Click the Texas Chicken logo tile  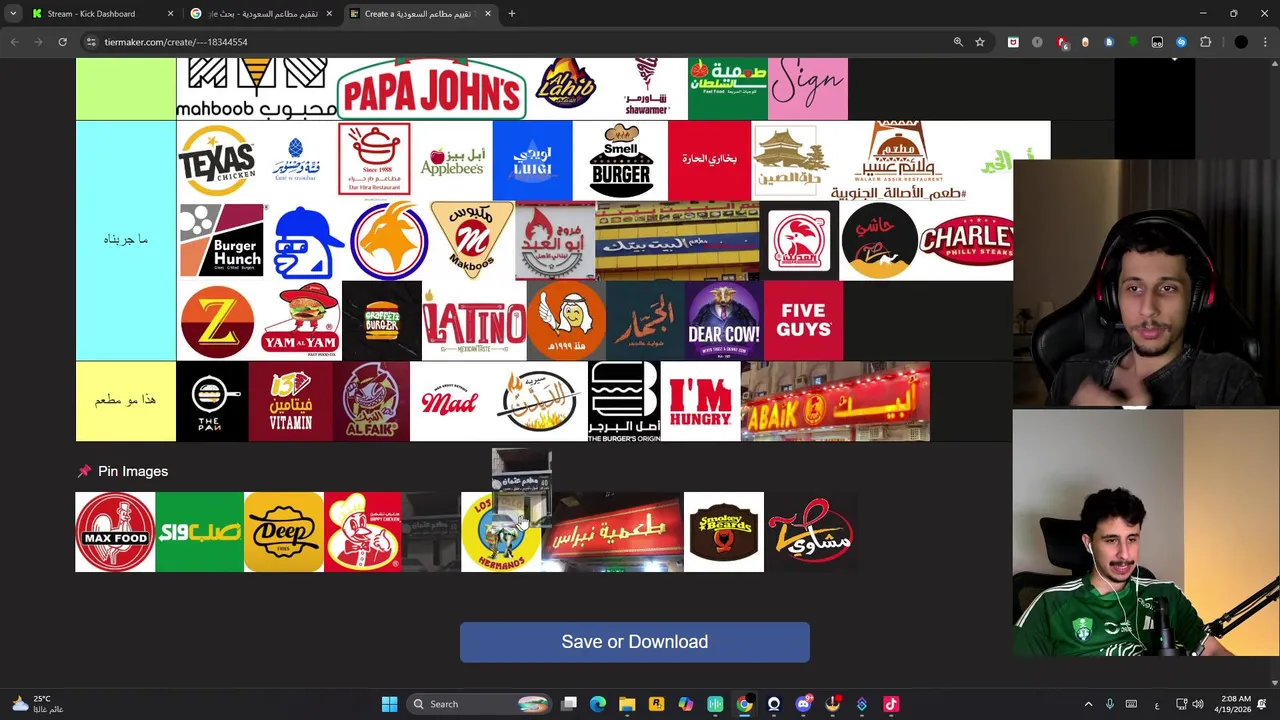point(216,160)
